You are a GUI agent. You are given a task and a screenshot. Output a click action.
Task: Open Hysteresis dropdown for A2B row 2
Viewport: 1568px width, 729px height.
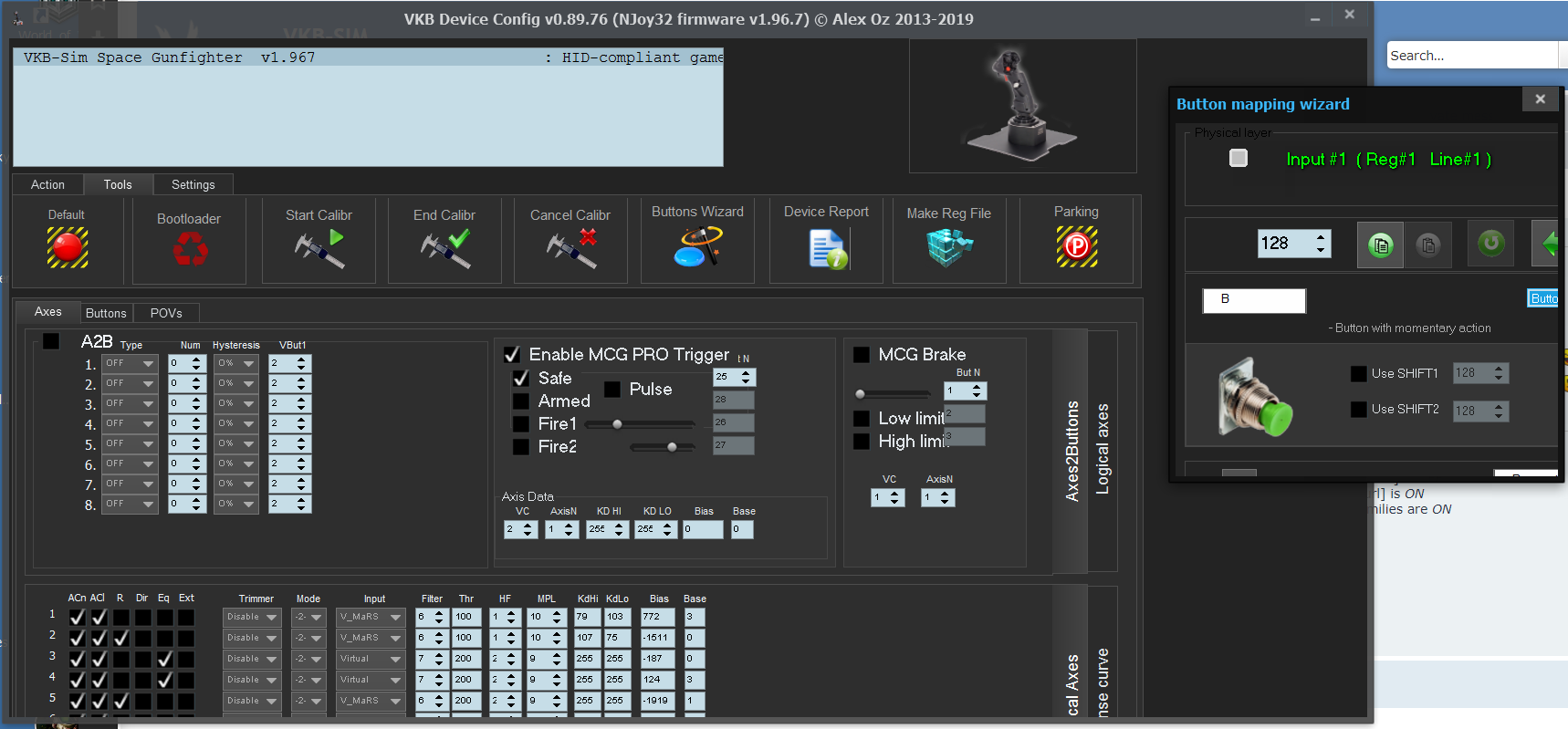click(x=236, y=383)
